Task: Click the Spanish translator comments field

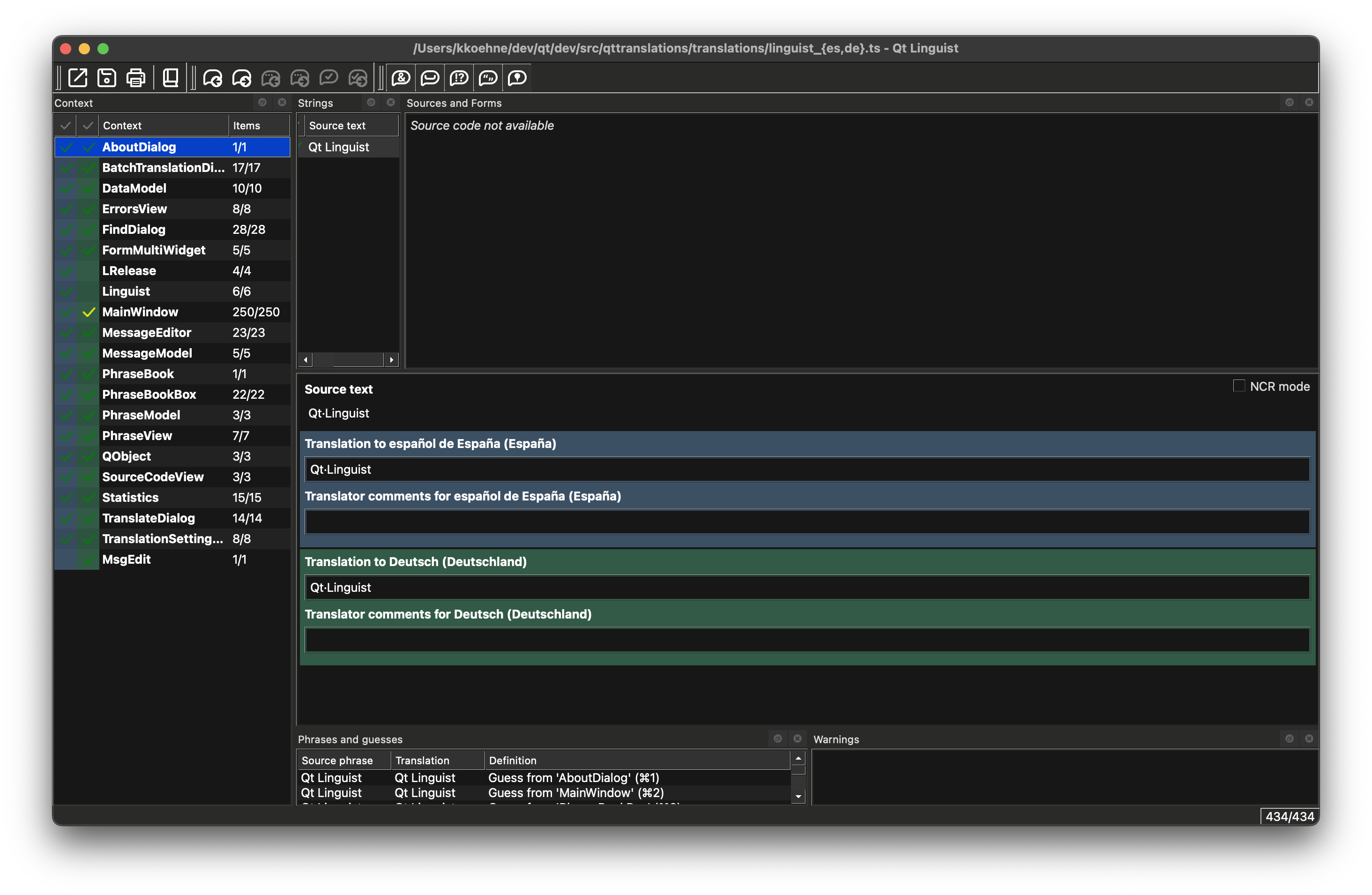Action: click(x=807, y=522)
